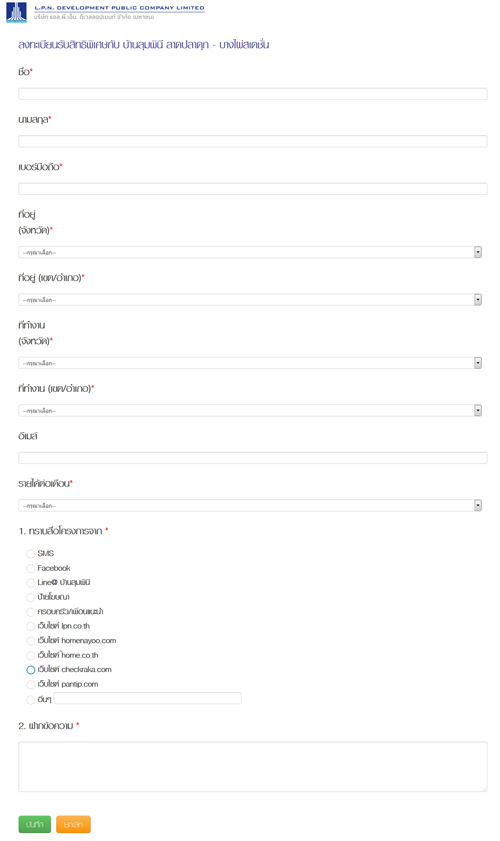Screen dimensions: 500x841
Task: Open the home address province dropdown
Action: [x=250, y=252]
